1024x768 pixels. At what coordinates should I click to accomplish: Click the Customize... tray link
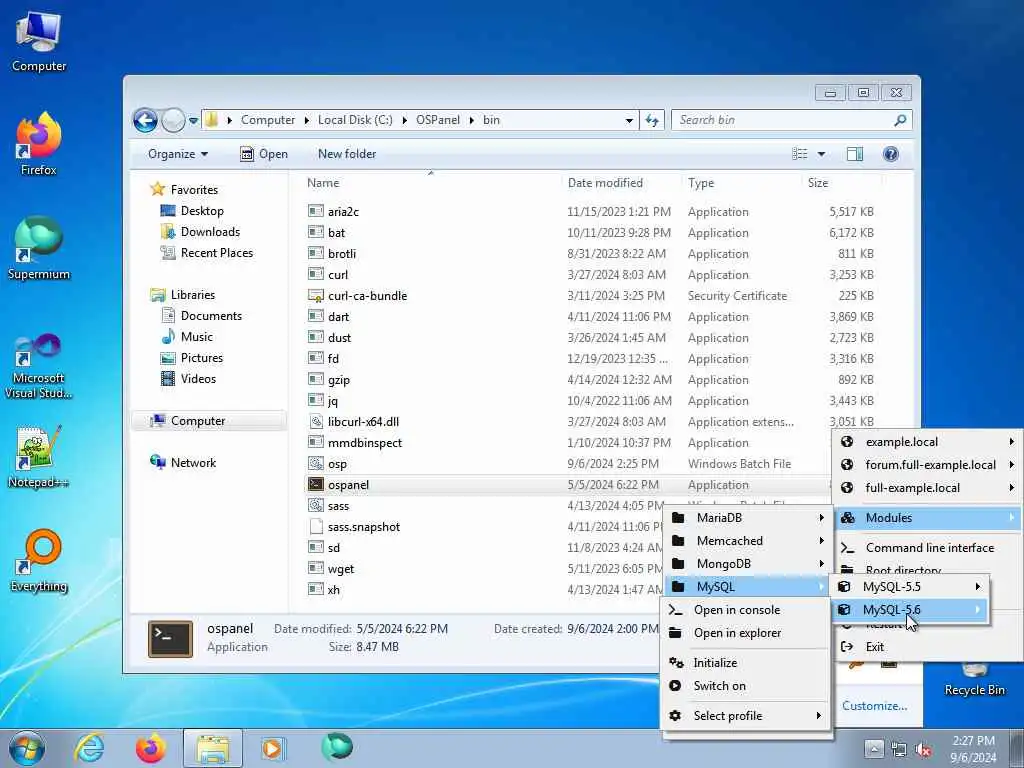coord(874,706)
